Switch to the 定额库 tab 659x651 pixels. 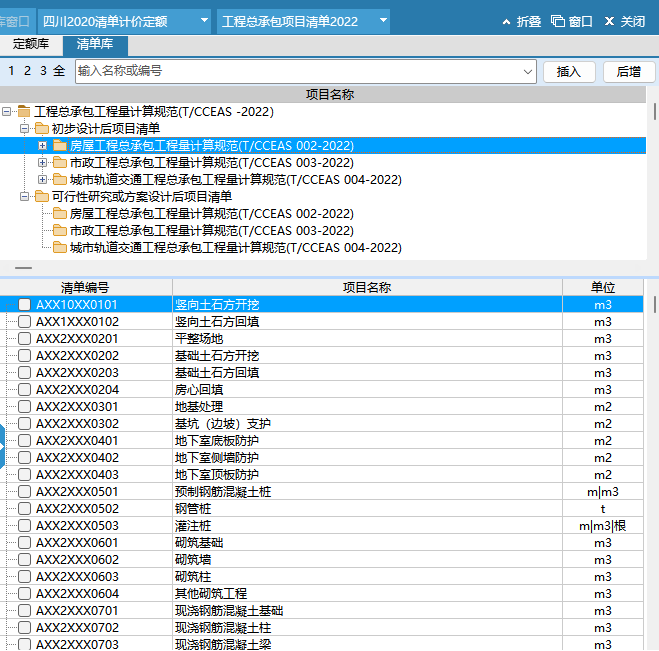pos(30,44)
